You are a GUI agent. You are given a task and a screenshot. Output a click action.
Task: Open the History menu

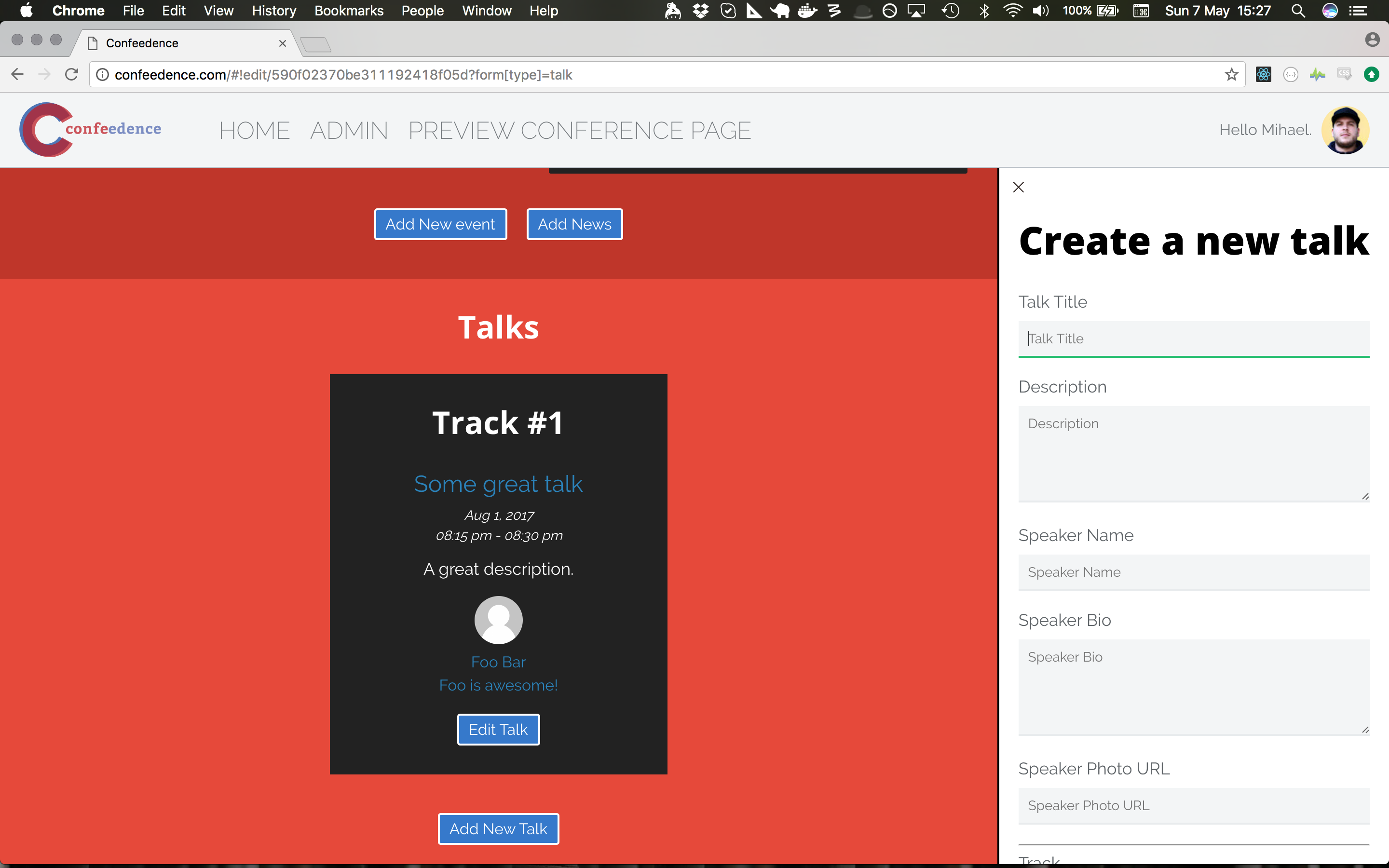(274, 11)
